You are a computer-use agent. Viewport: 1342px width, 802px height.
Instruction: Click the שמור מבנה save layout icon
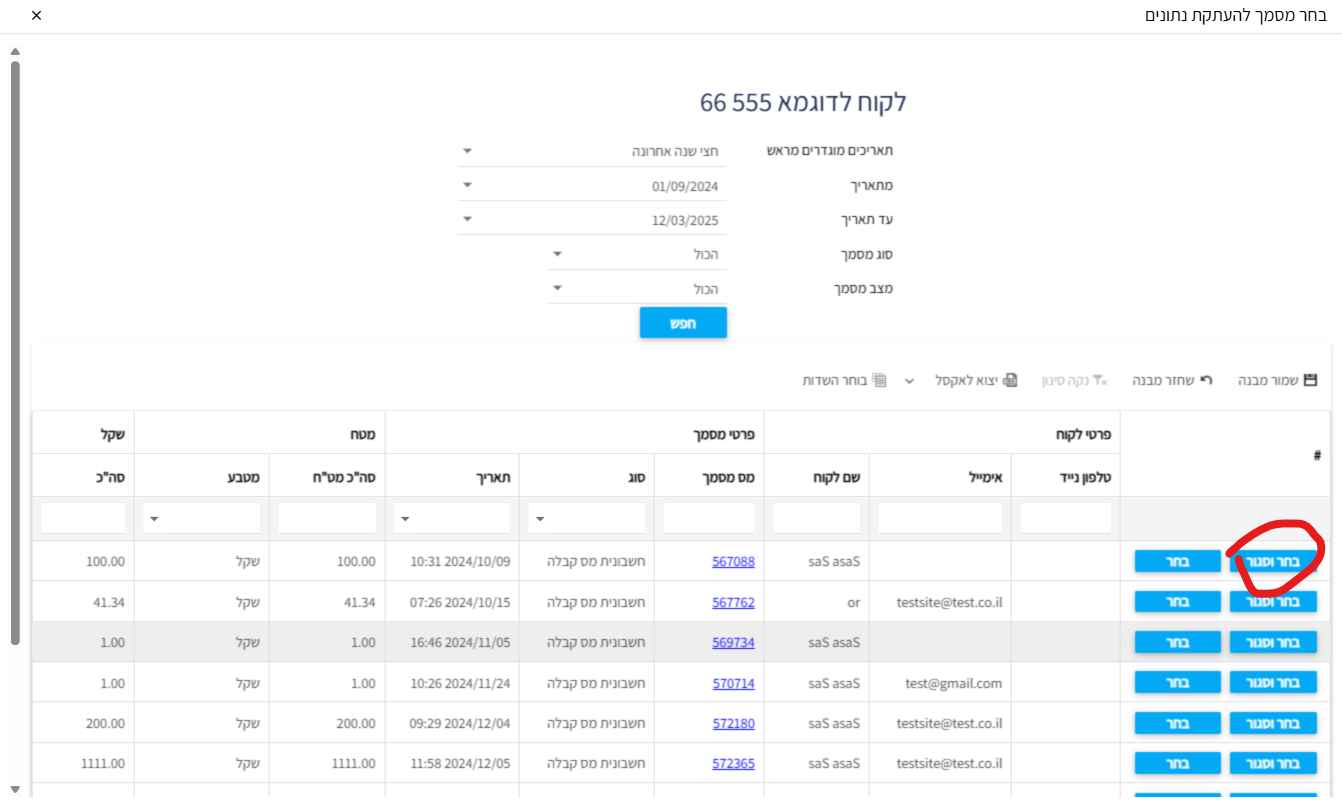tap(1311, 380)
